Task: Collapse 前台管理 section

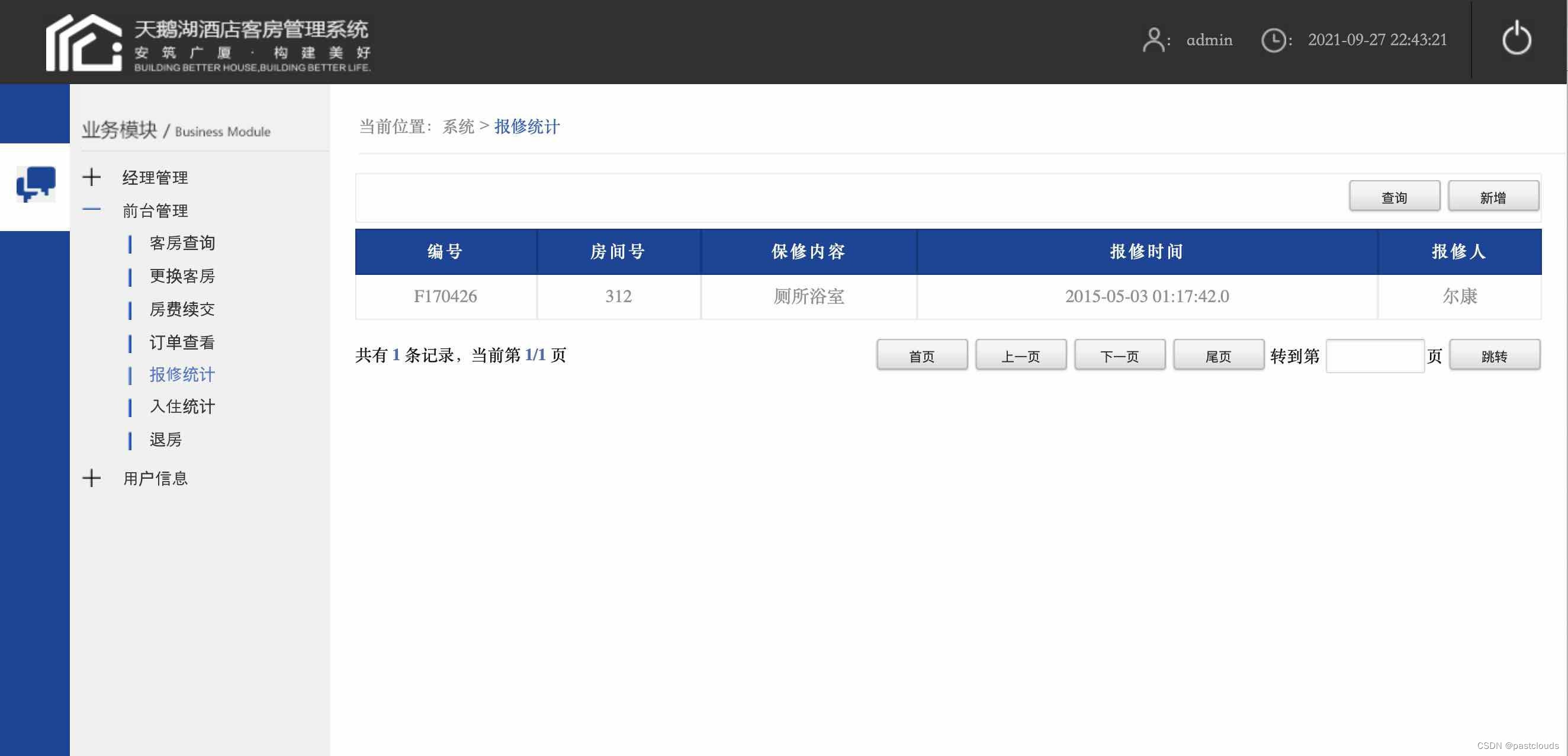Action: coord(91,210)
